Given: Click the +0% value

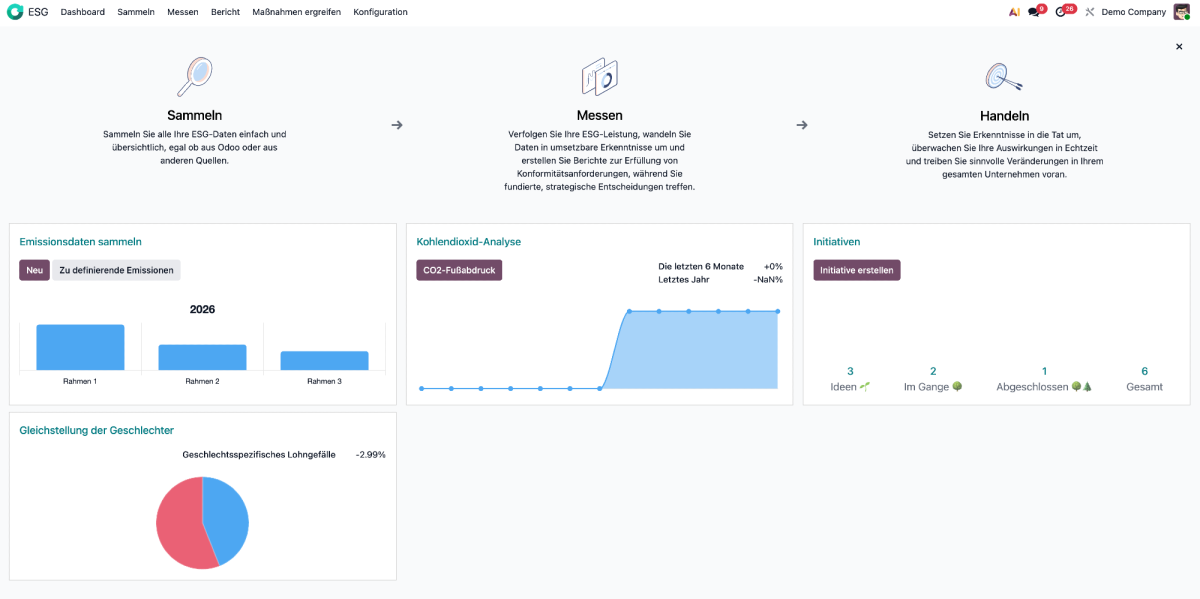Looking at the screenshot, I should tap(773, 266).
